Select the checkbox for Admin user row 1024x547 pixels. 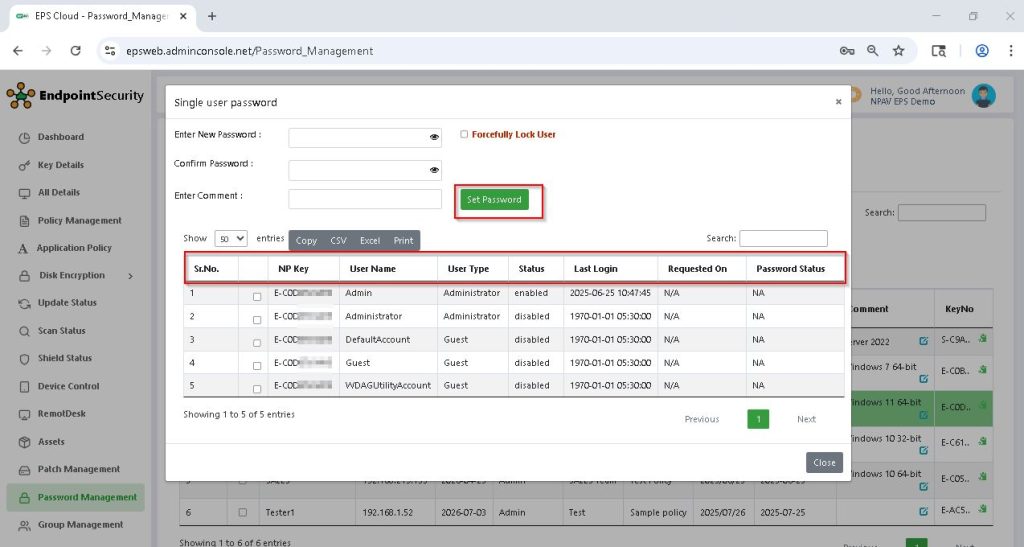(257, 297)
